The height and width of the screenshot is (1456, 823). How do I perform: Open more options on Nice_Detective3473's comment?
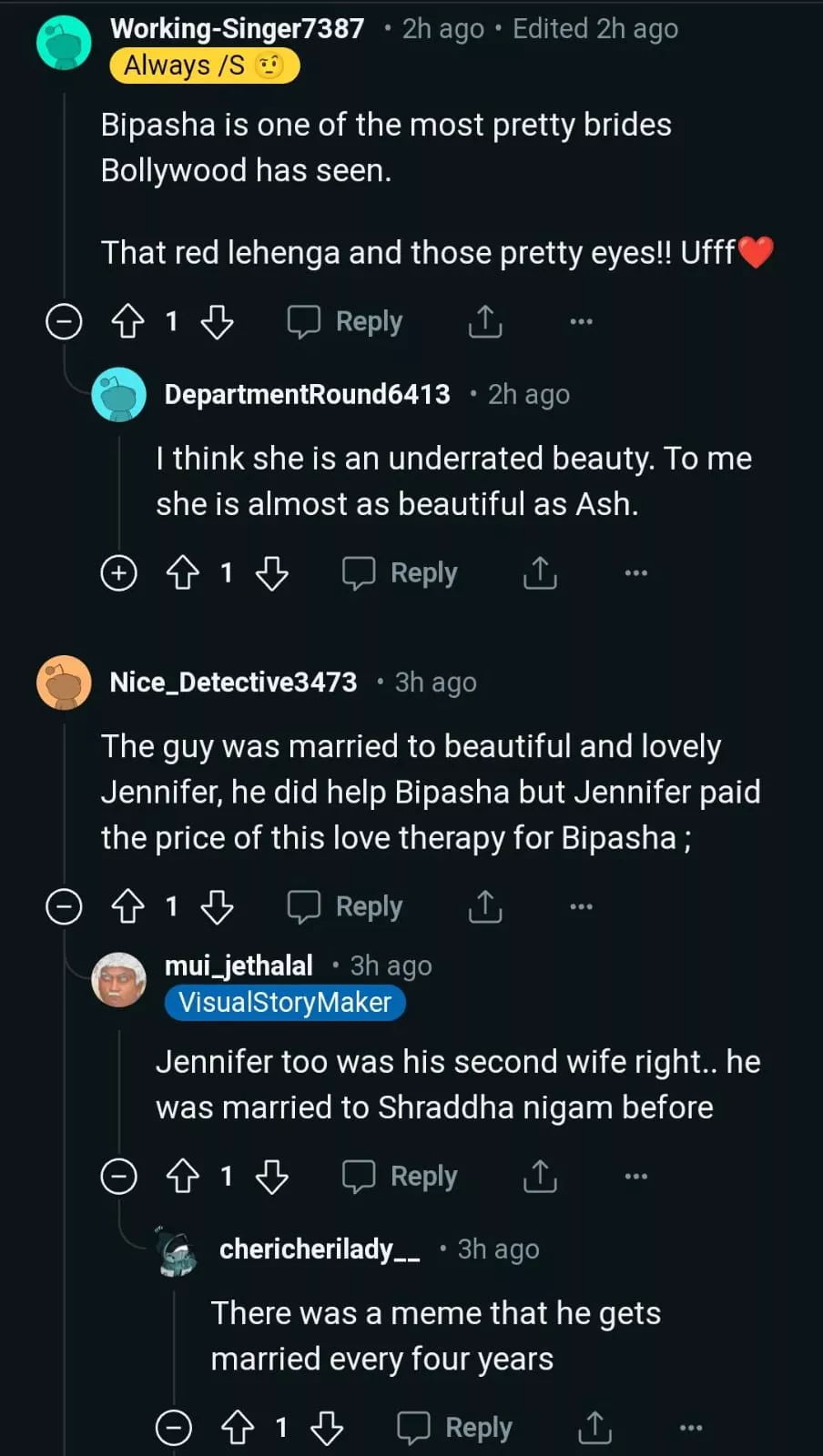581,906
